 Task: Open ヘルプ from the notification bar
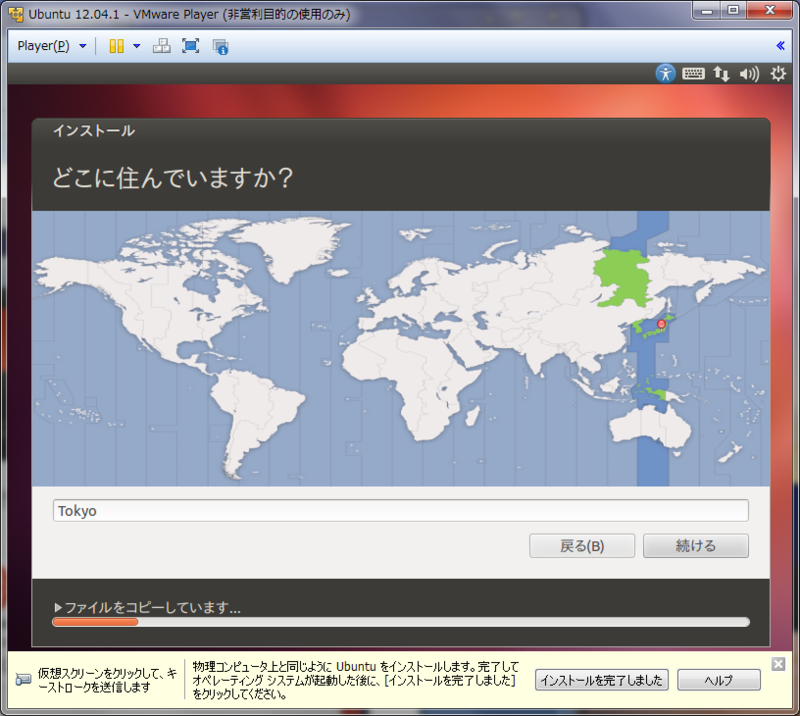(x=719, y=680)
